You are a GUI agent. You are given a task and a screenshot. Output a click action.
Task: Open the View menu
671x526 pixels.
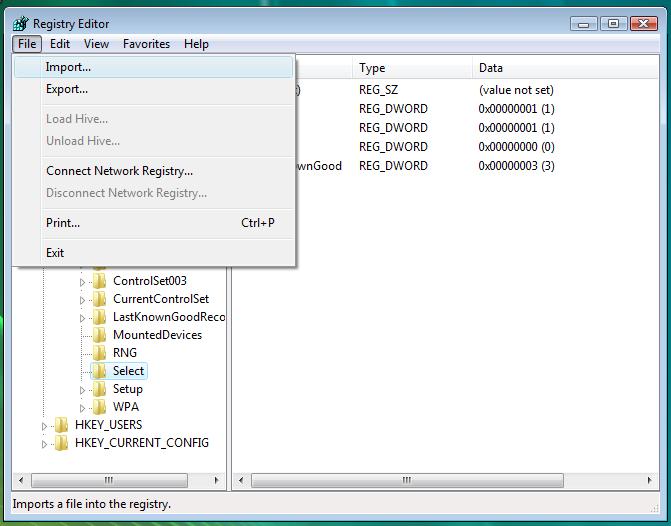coord(96,44)
